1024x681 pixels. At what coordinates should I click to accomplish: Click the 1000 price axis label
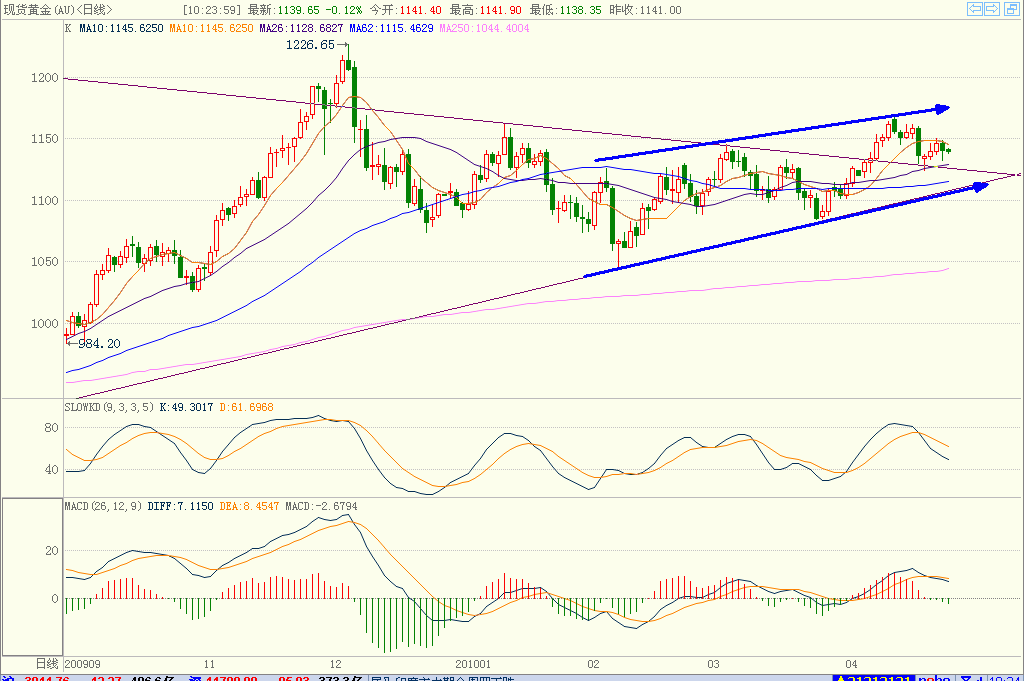pyautogui.click(x=44, y=323)
